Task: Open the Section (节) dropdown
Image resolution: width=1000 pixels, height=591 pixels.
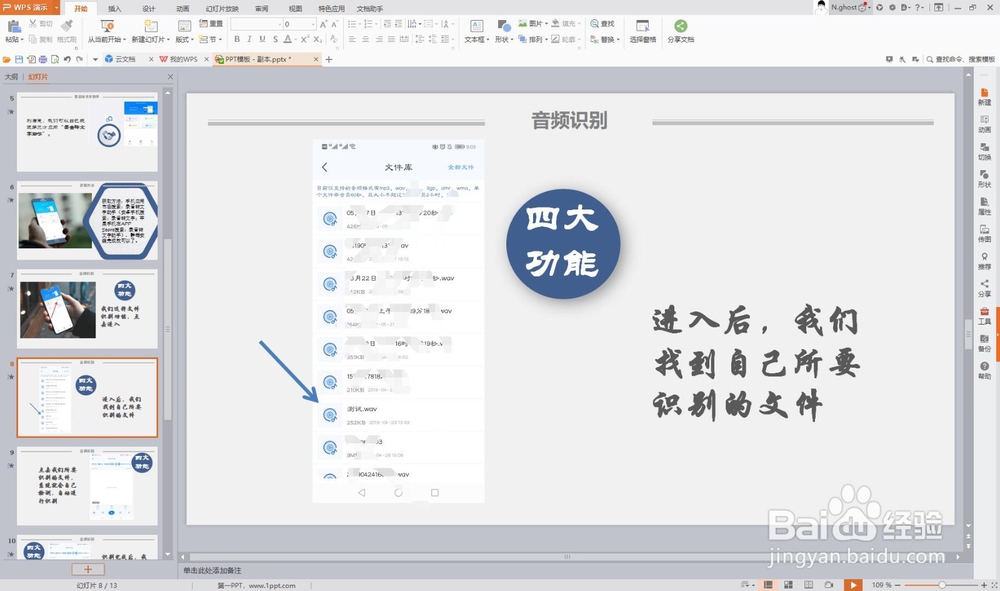Action: click(x=210, y=40)
